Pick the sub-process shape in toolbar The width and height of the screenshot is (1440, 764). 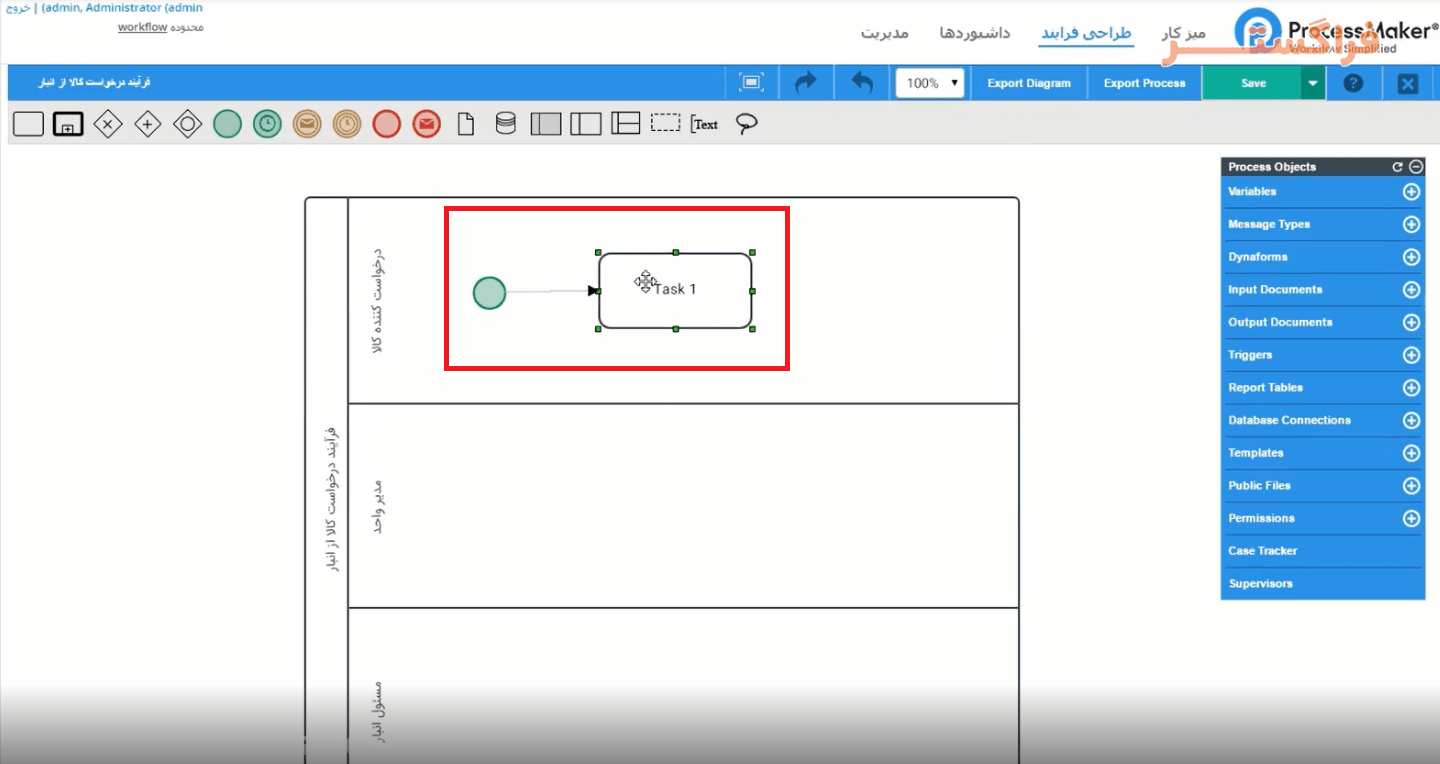point(68,124)
